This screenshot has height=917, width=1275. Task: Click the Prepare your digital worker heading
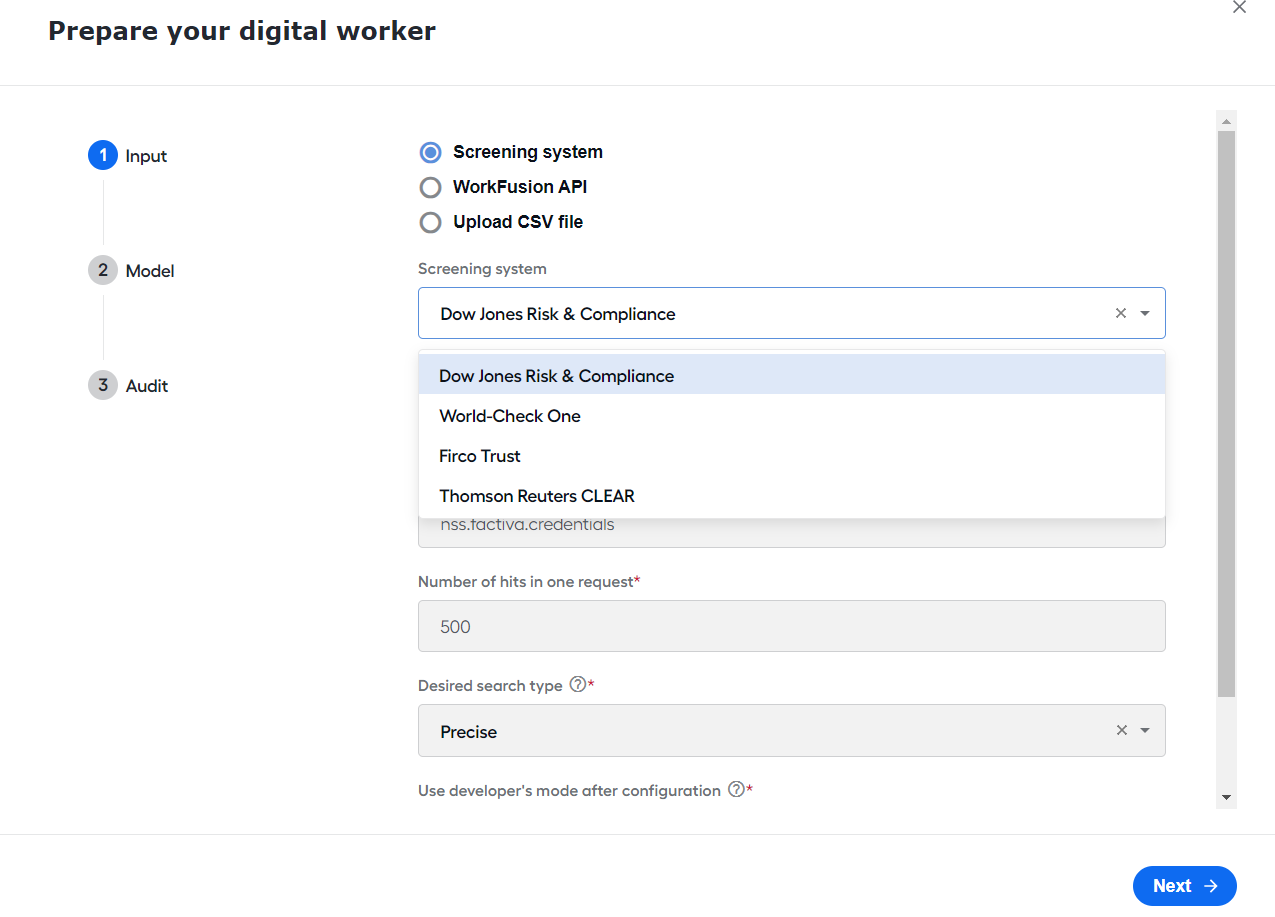[x=242, y=31]
